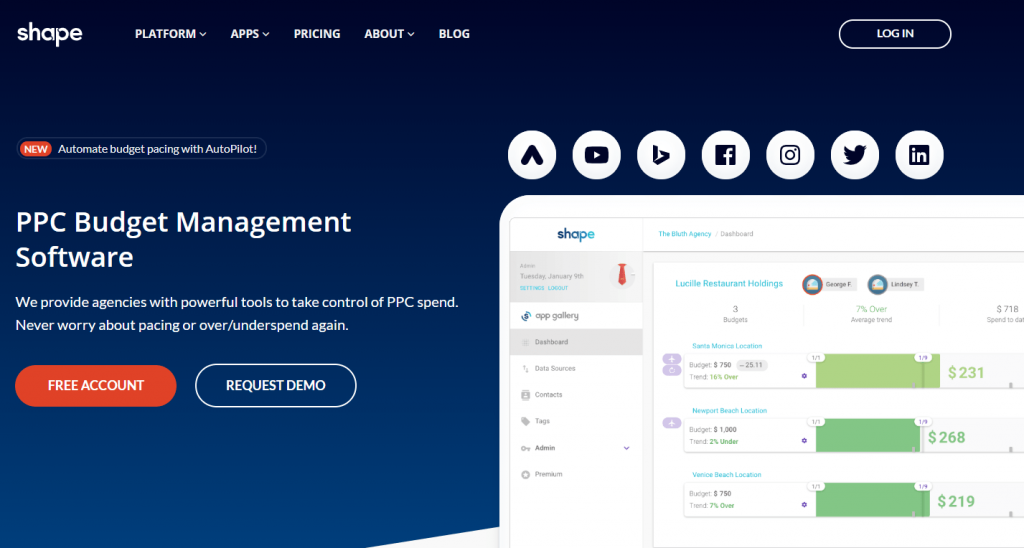Click Santa Monica budget gear icon
This screenshot has width=1024, height=548.
[804, 376]
